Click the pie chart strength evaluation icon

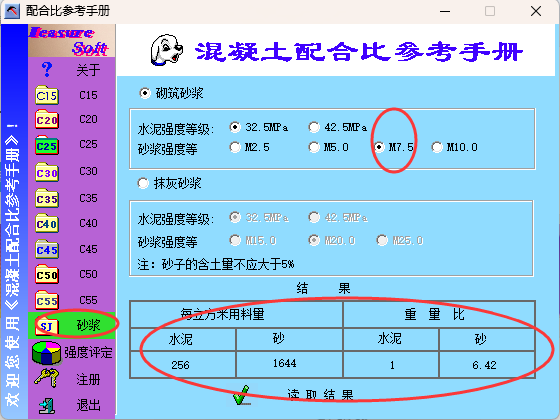pyautogui.click(x=46, y=352)
